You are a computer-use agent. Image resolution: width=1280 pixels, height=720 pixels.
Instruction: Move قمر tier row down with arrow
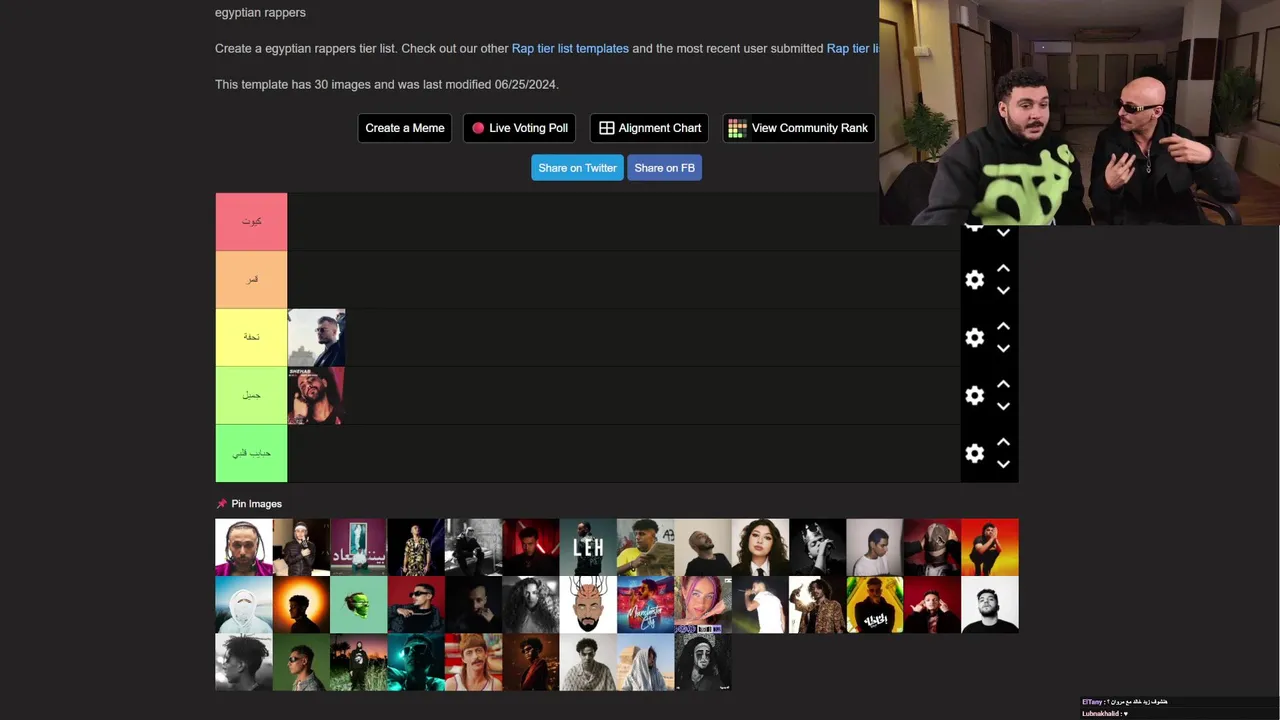[x=1003, y=291]
